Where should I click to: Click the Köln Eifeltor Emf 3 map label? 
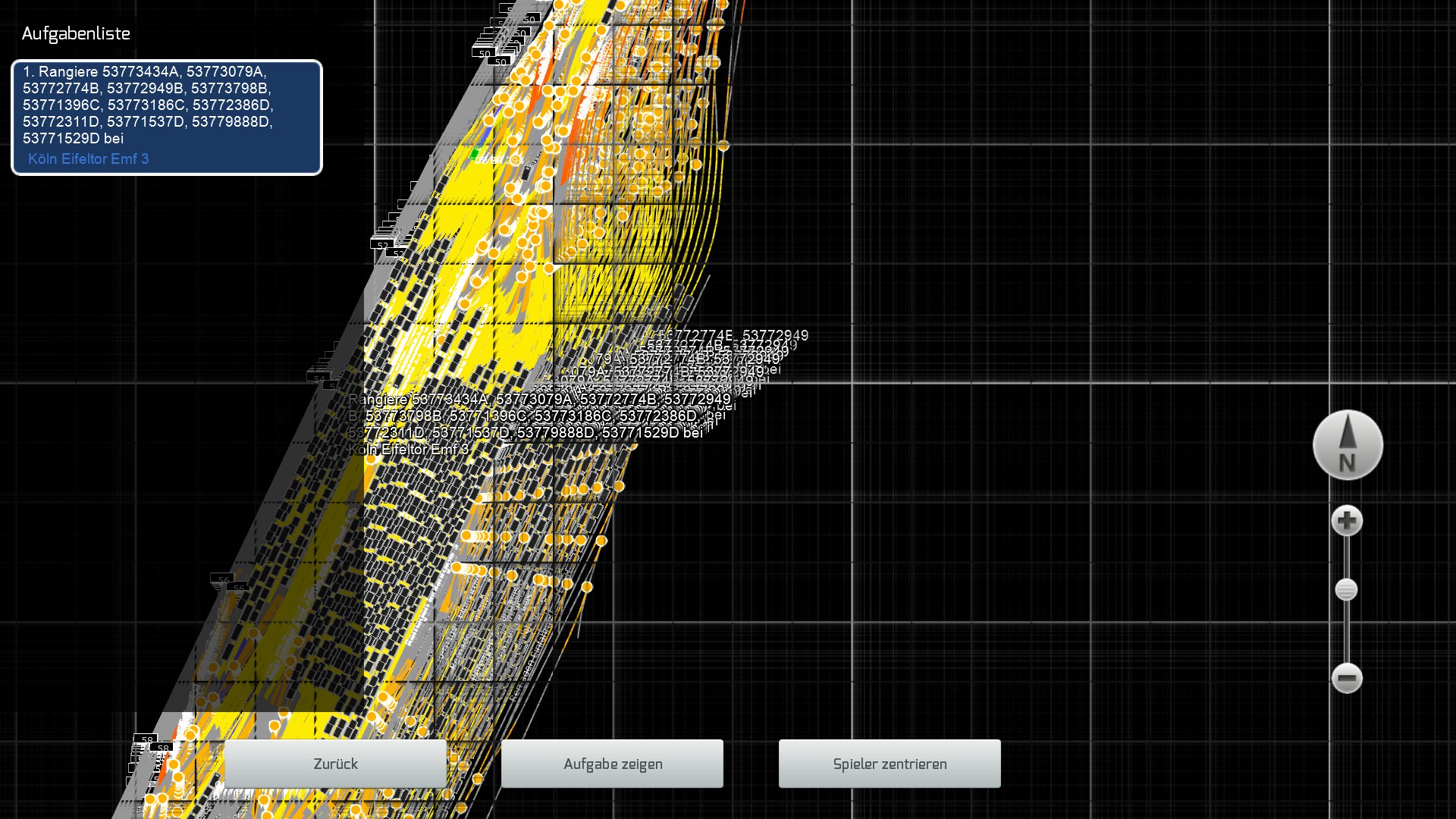[409, 450]
